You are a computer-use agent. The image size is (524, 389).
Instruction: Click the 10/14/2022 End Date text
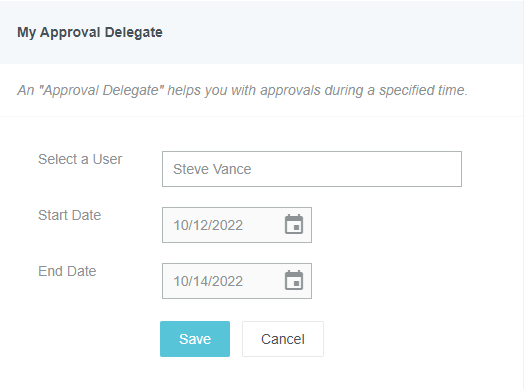(x=208, y=281)
